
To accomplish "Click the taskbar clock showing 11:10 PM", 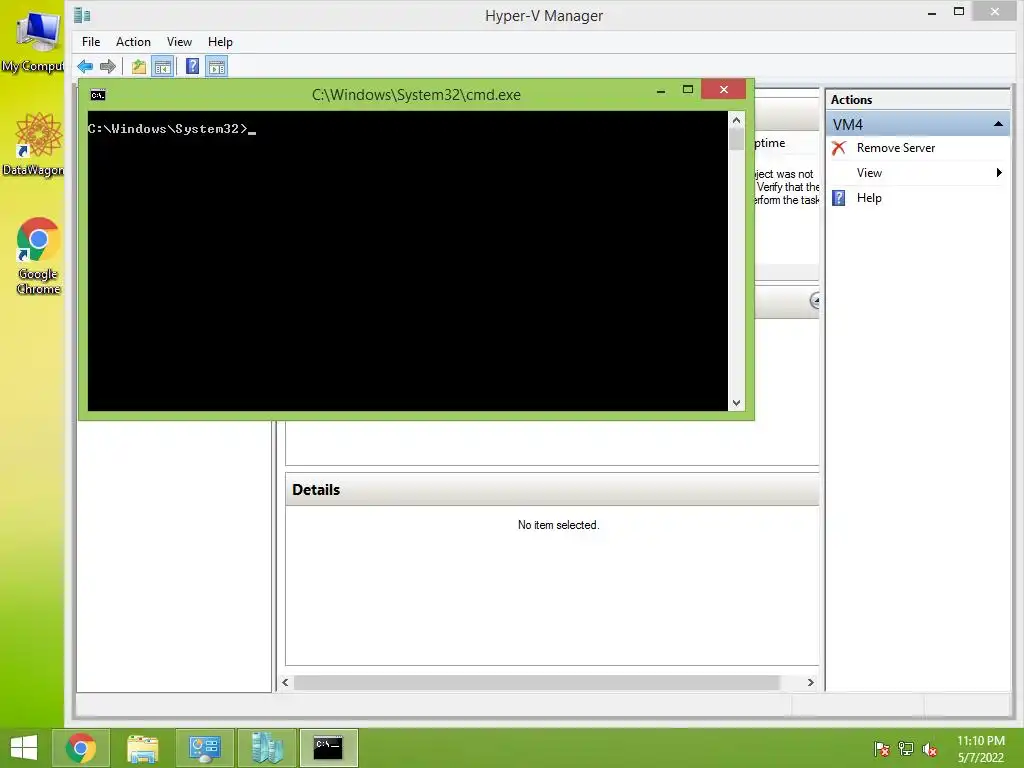I will click(980, 749).
